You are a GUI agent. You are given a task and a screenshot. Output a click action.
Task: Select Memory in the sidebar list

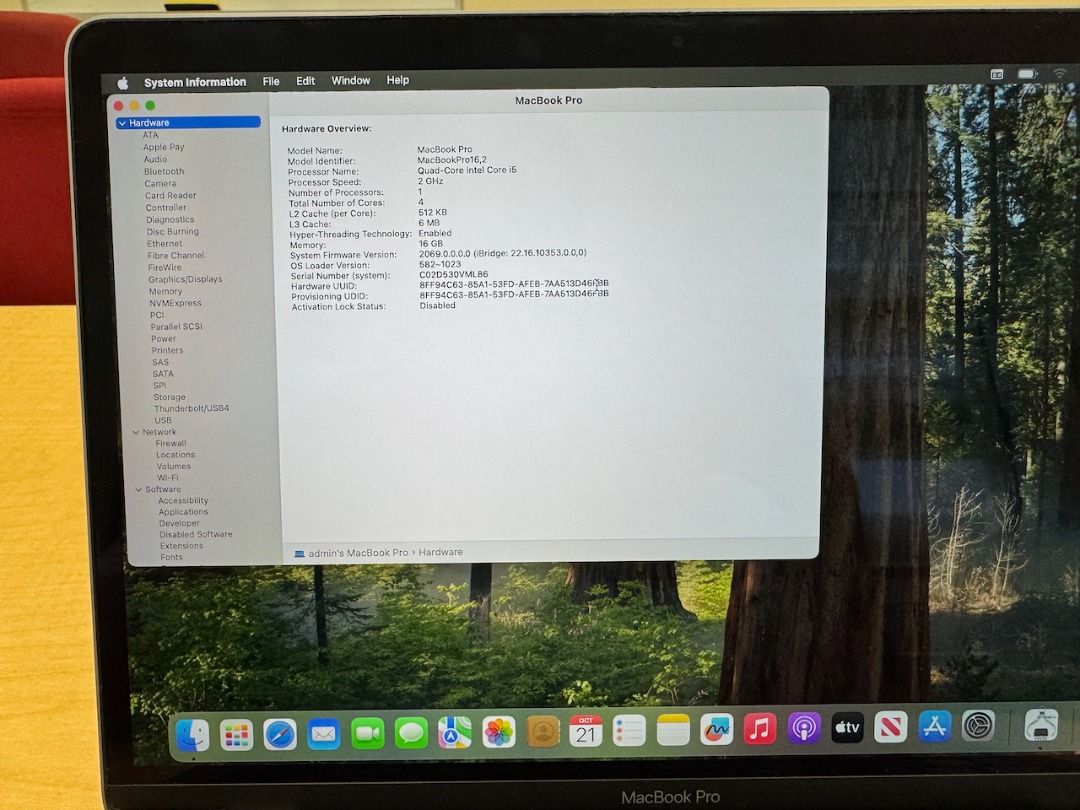click(165, 292)
